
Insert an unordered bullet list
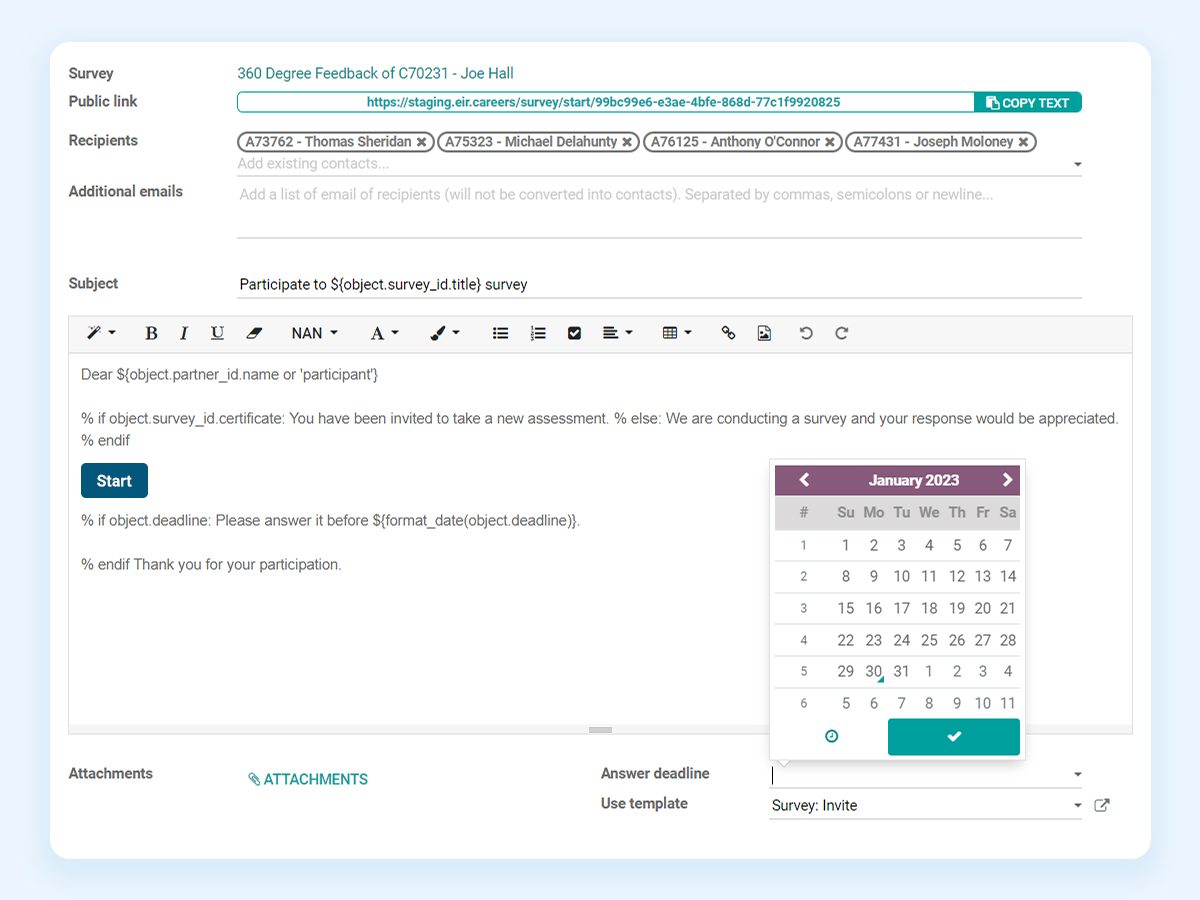tap(501, 333)
